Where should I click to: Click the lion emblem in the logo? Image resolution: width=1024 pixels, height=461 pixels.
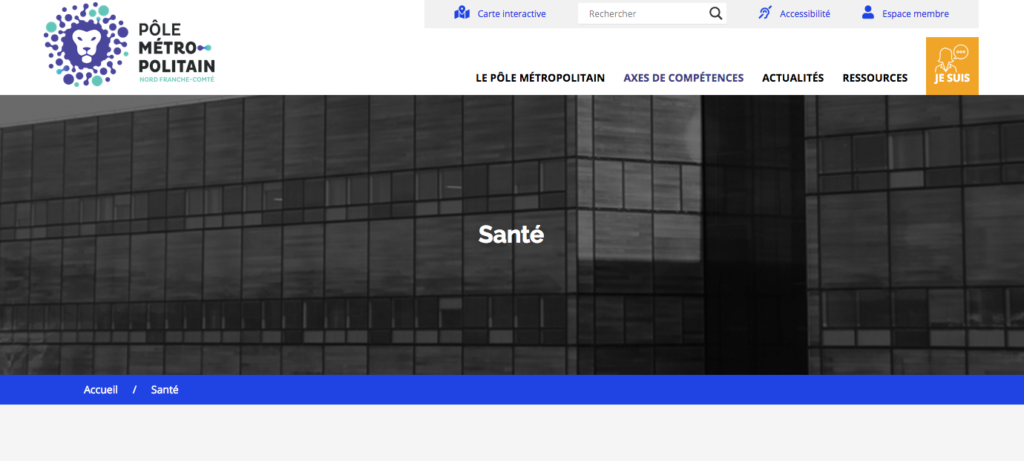[83, 44]
